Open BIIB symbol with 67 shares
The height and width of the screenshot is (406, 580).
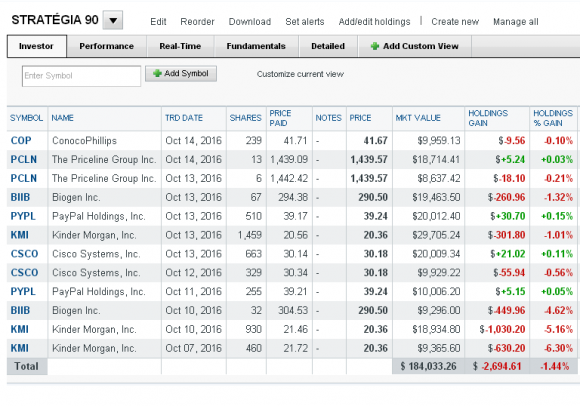(x=20, y=197)
